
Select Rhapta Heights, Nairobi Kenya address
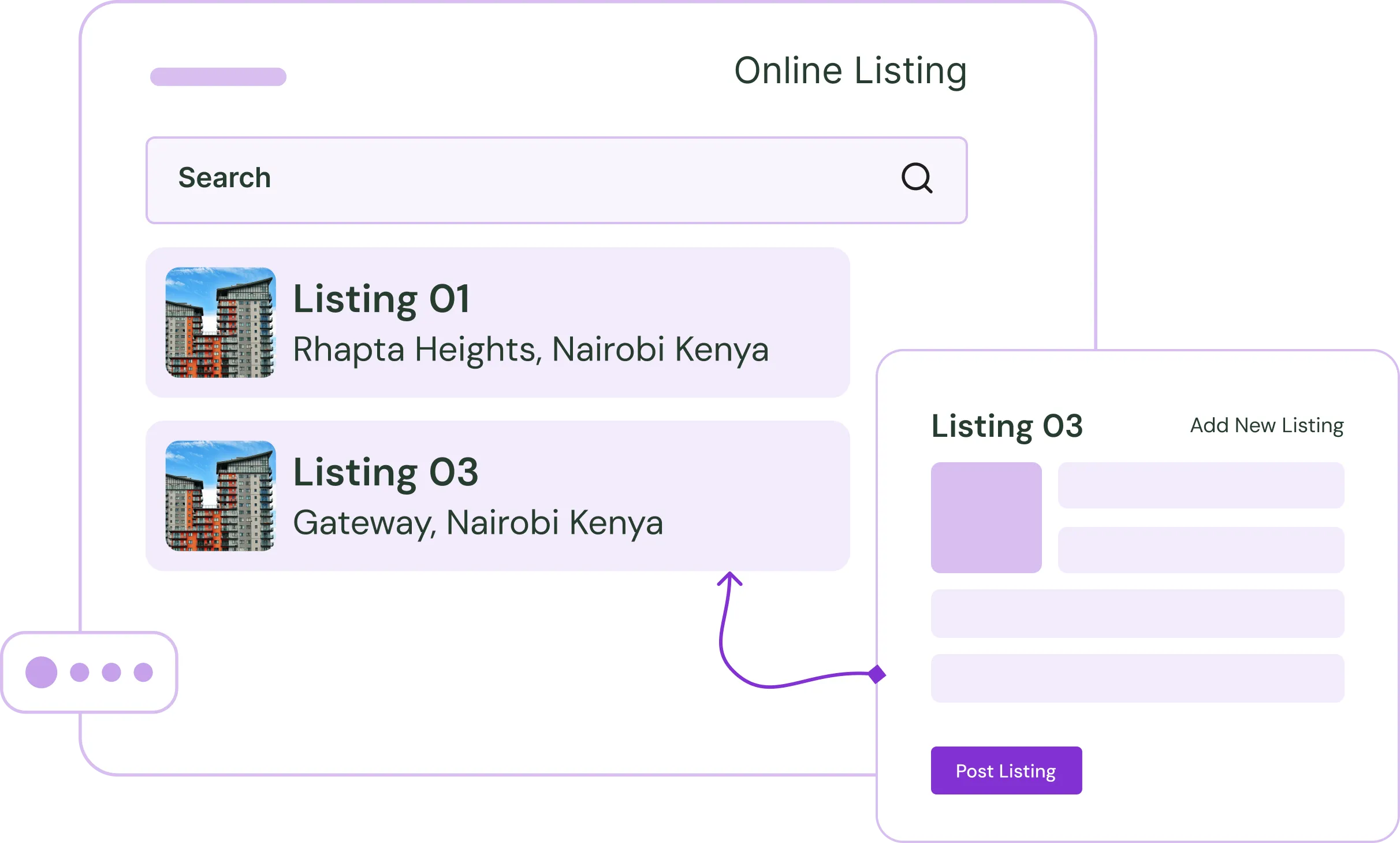coord(530,350)
